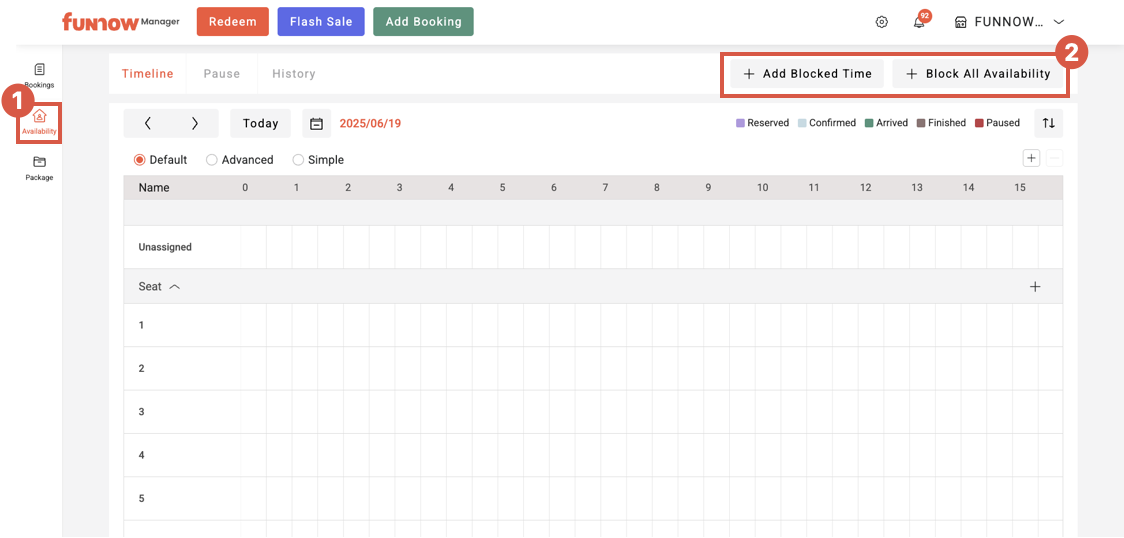The image size is (1124, 538).
Task: Click the sort order arrows icon
Action: pos(1048,123)
